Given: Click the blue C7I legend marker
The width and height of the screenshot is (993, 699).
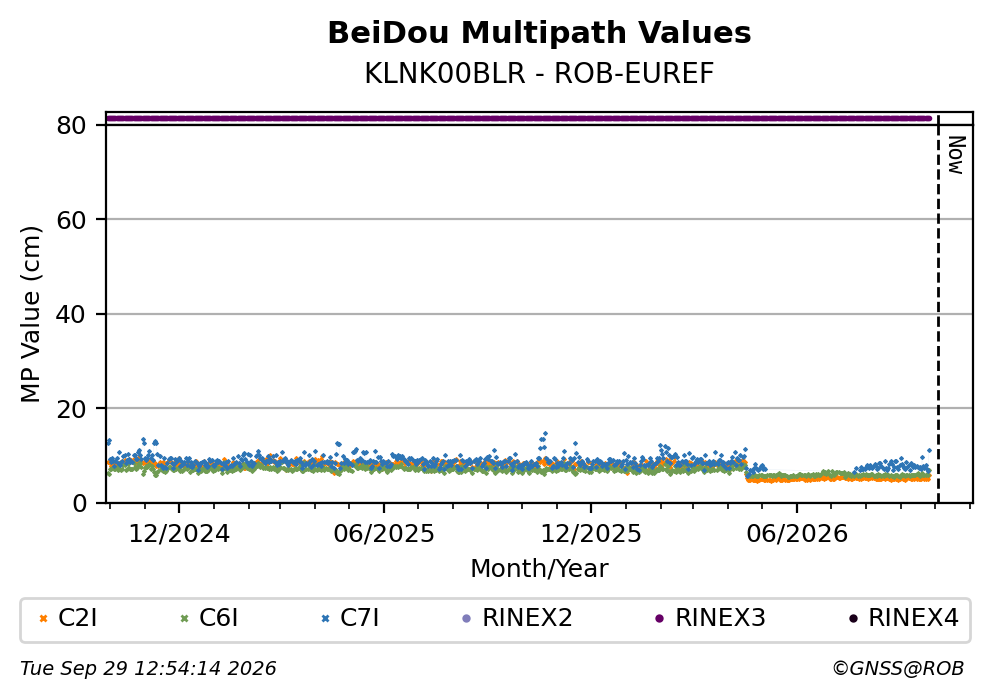Looking at the screenshot, I should click(x=326, y=619).
